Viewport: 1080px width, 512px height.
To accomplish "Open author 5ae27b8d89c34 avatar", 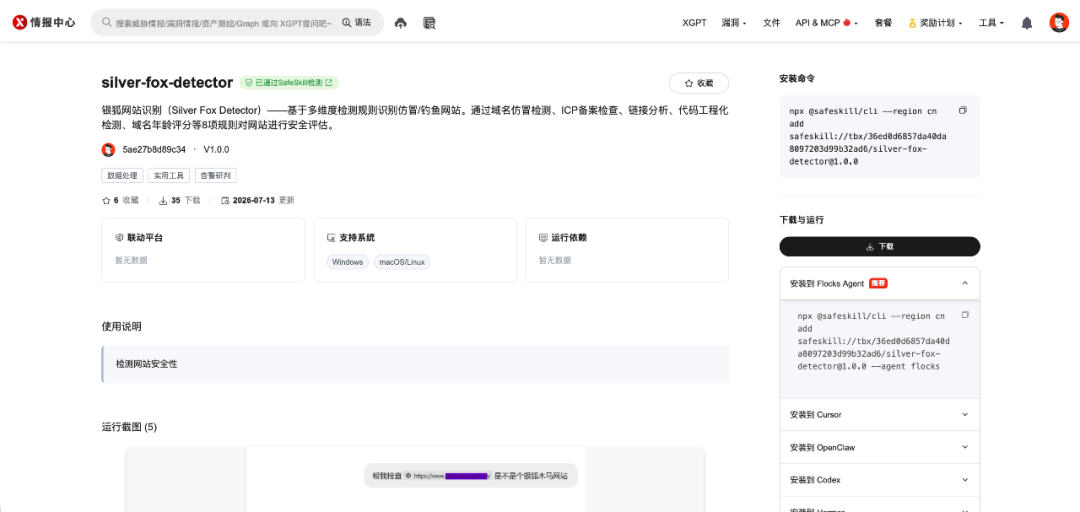I will [x=108, y=150].
